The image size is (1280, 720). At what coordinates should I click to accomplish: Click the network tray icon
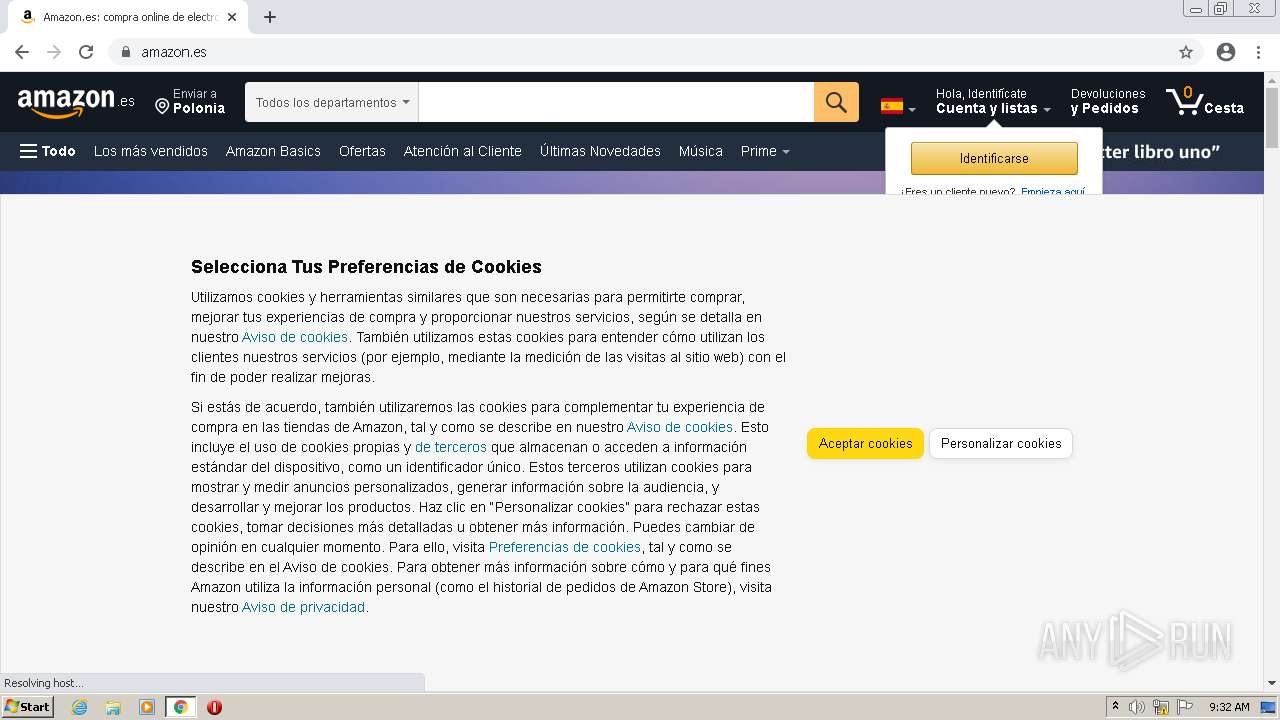[1161, 707]
